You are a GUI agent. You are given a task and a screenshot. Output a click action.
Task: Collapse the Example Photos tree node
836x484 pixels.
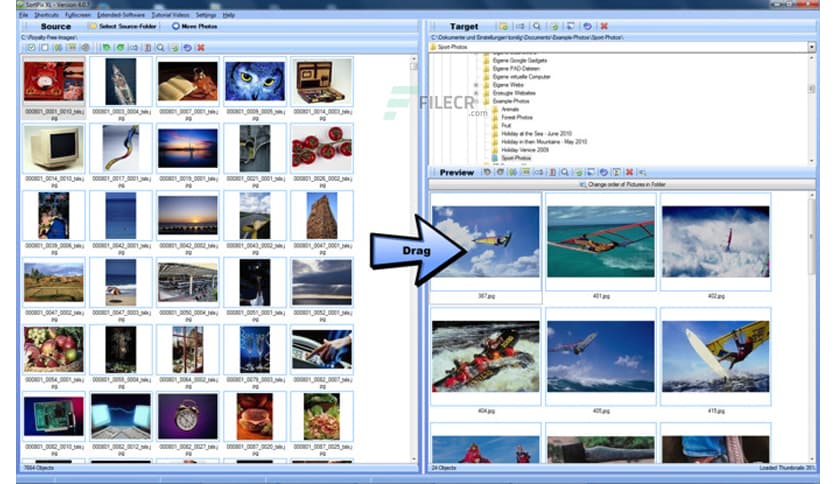476,101
